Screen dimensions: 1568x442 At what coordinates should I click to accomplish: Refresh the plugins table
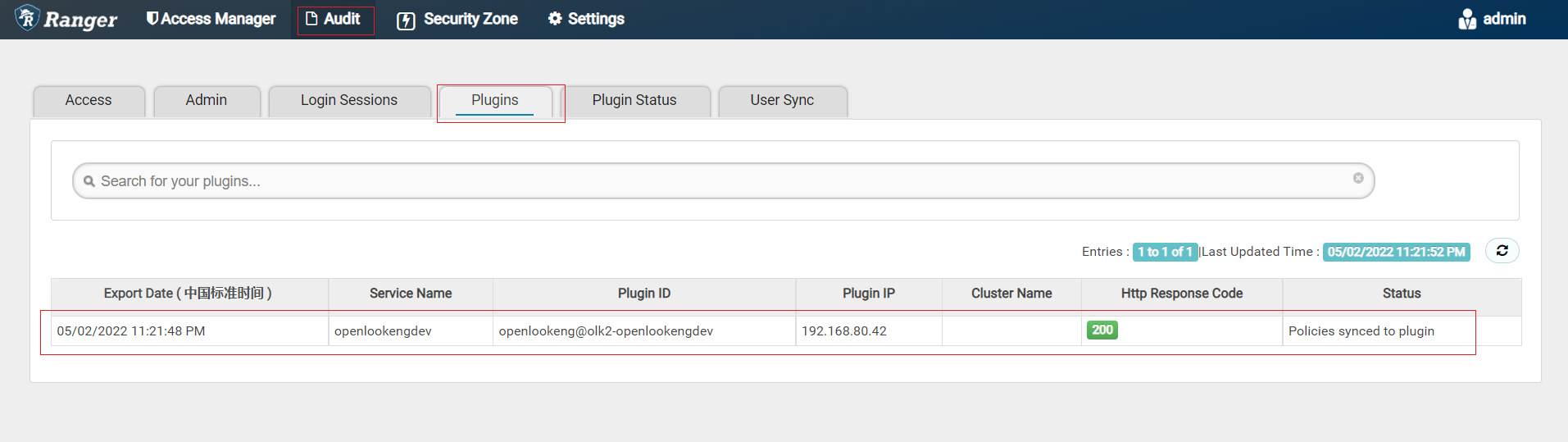click(1502, 251)
